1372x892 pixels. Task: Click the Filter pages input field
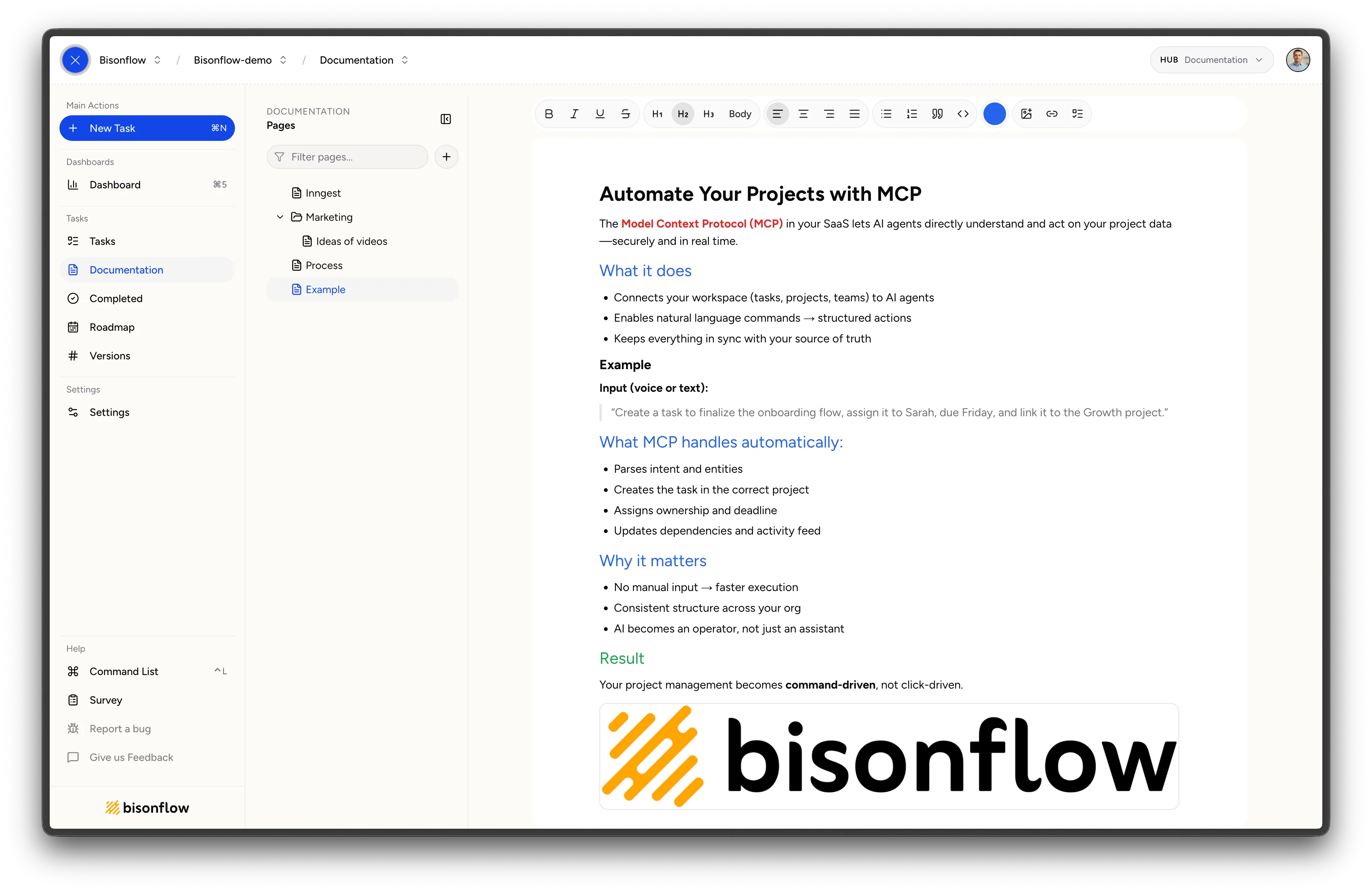click(347, 157)
